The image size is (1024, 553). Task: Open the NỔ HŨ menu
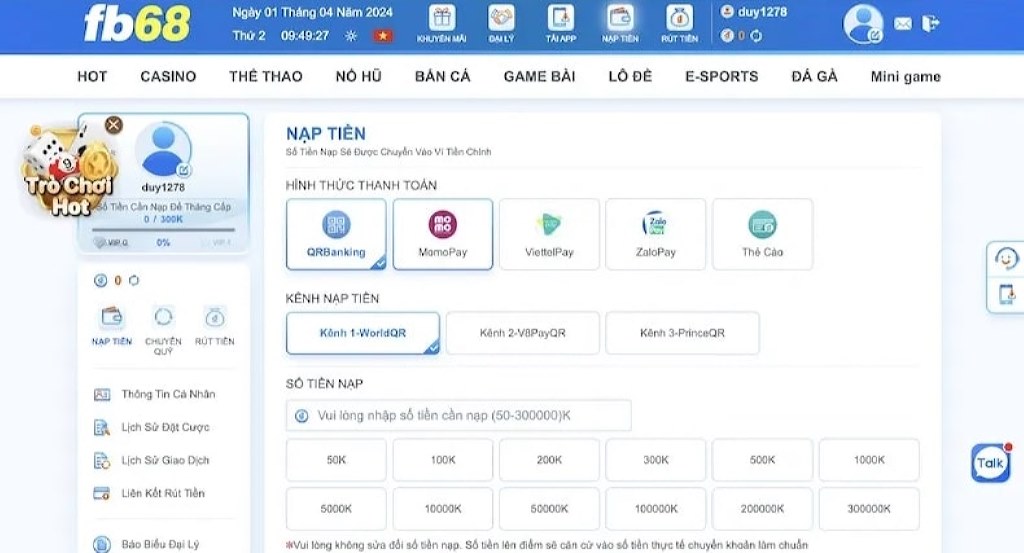[359, 76]
